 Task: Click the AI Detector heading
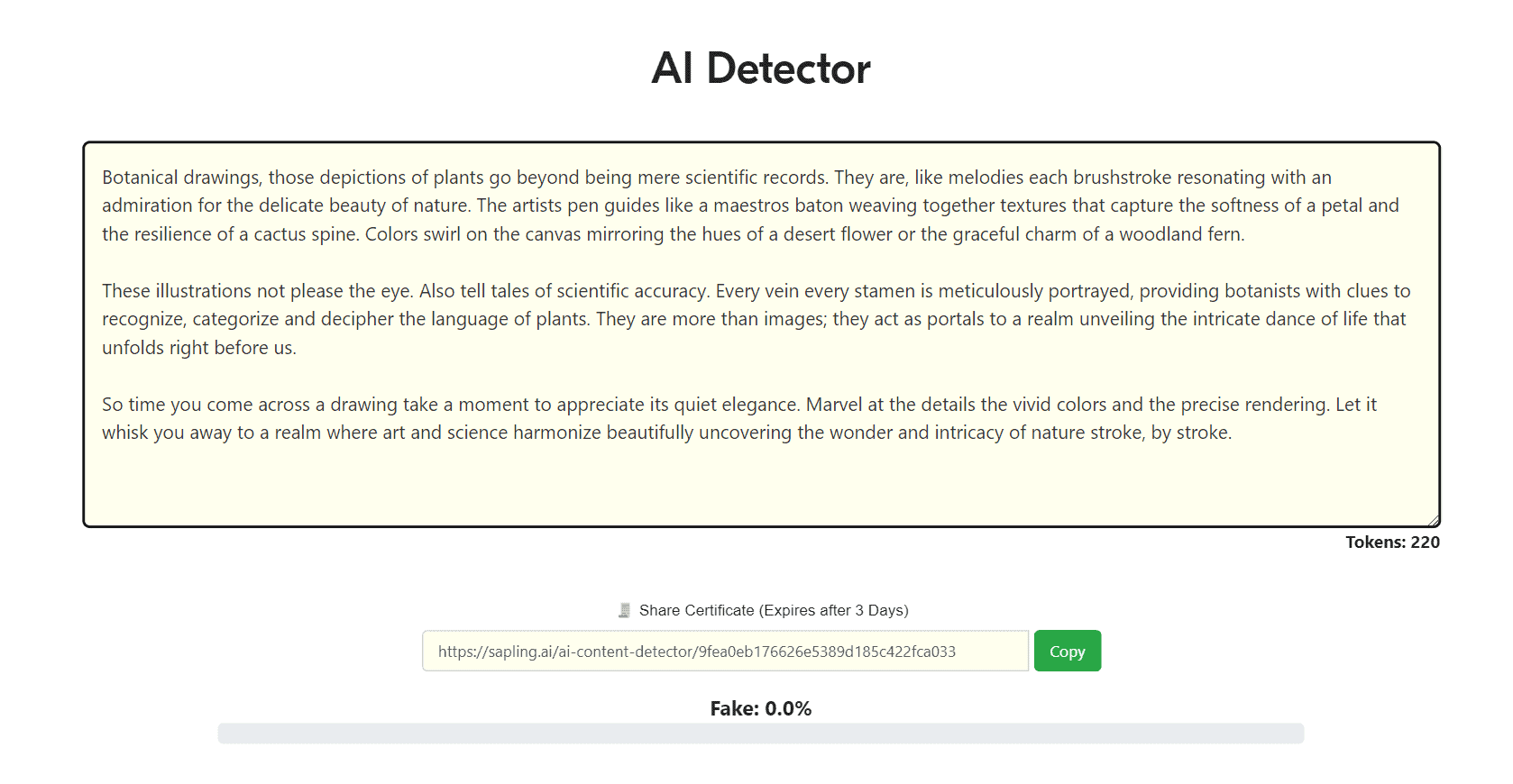point(761,68)
